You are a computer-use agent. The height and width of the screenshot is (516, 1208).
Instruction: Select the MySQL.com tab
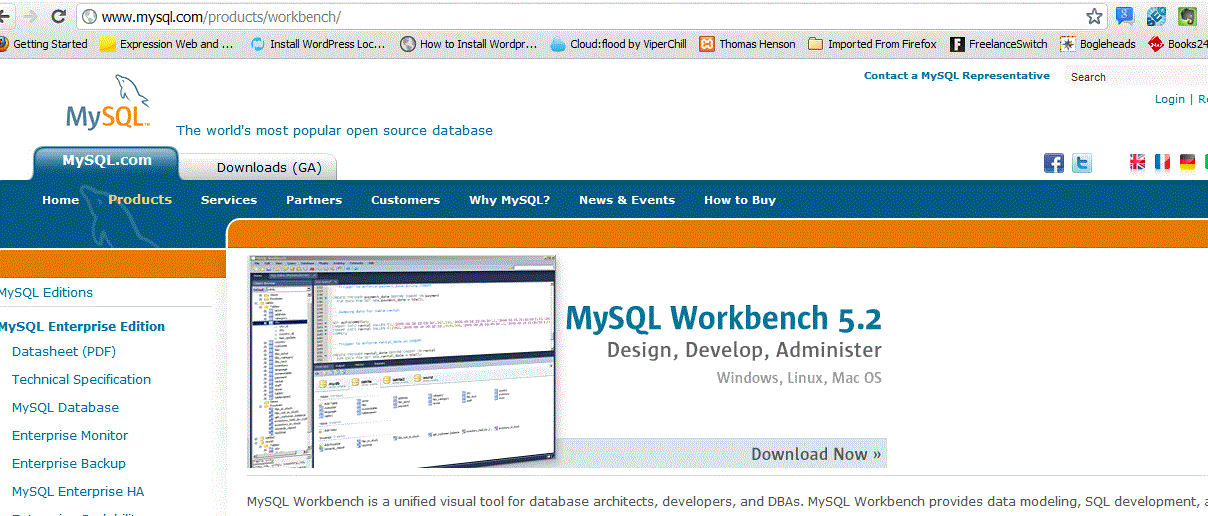106,162
